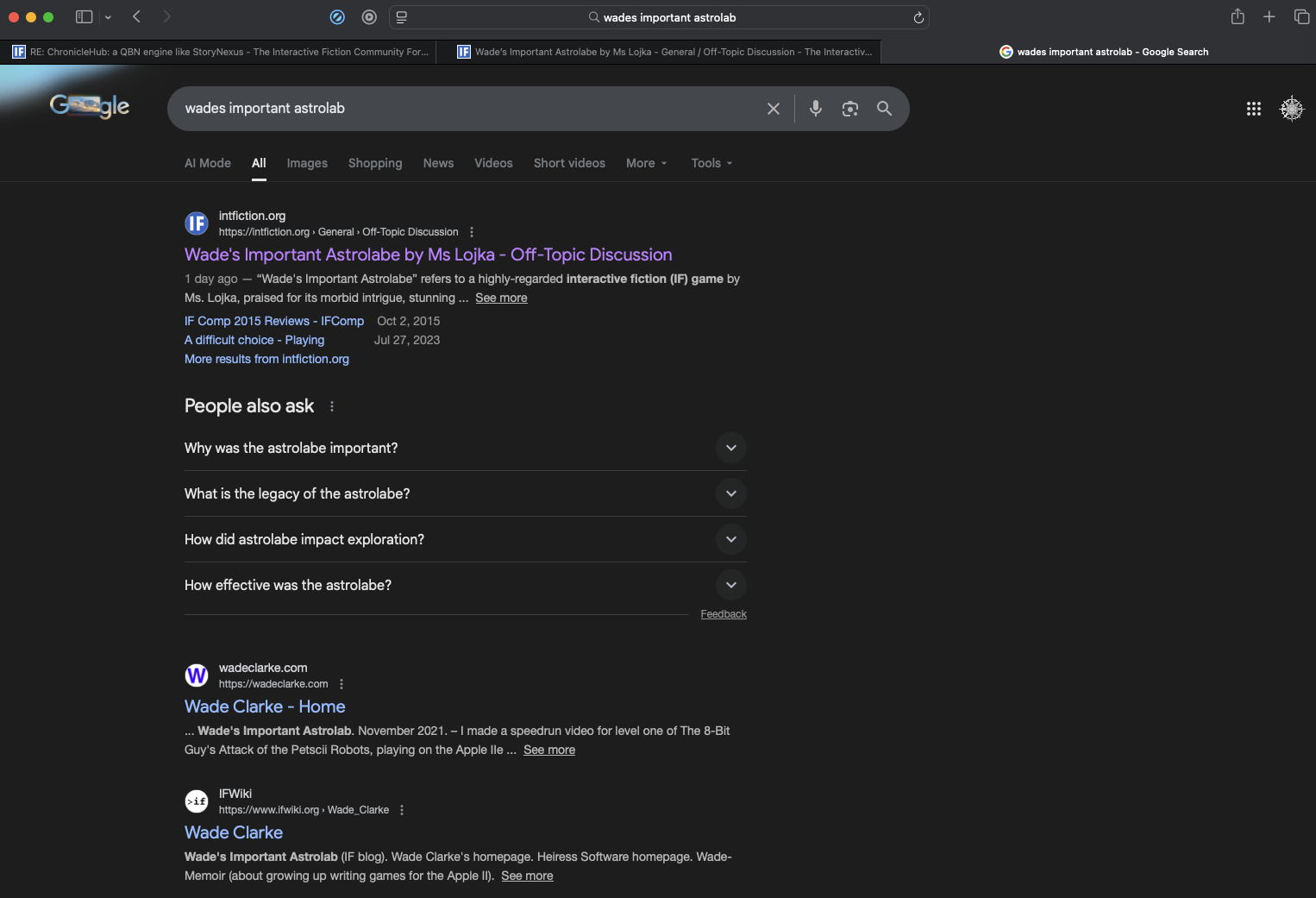Open the Wade Clarke - Home result link
Viewport: 1316px width, 898px height.
(265, 706)
